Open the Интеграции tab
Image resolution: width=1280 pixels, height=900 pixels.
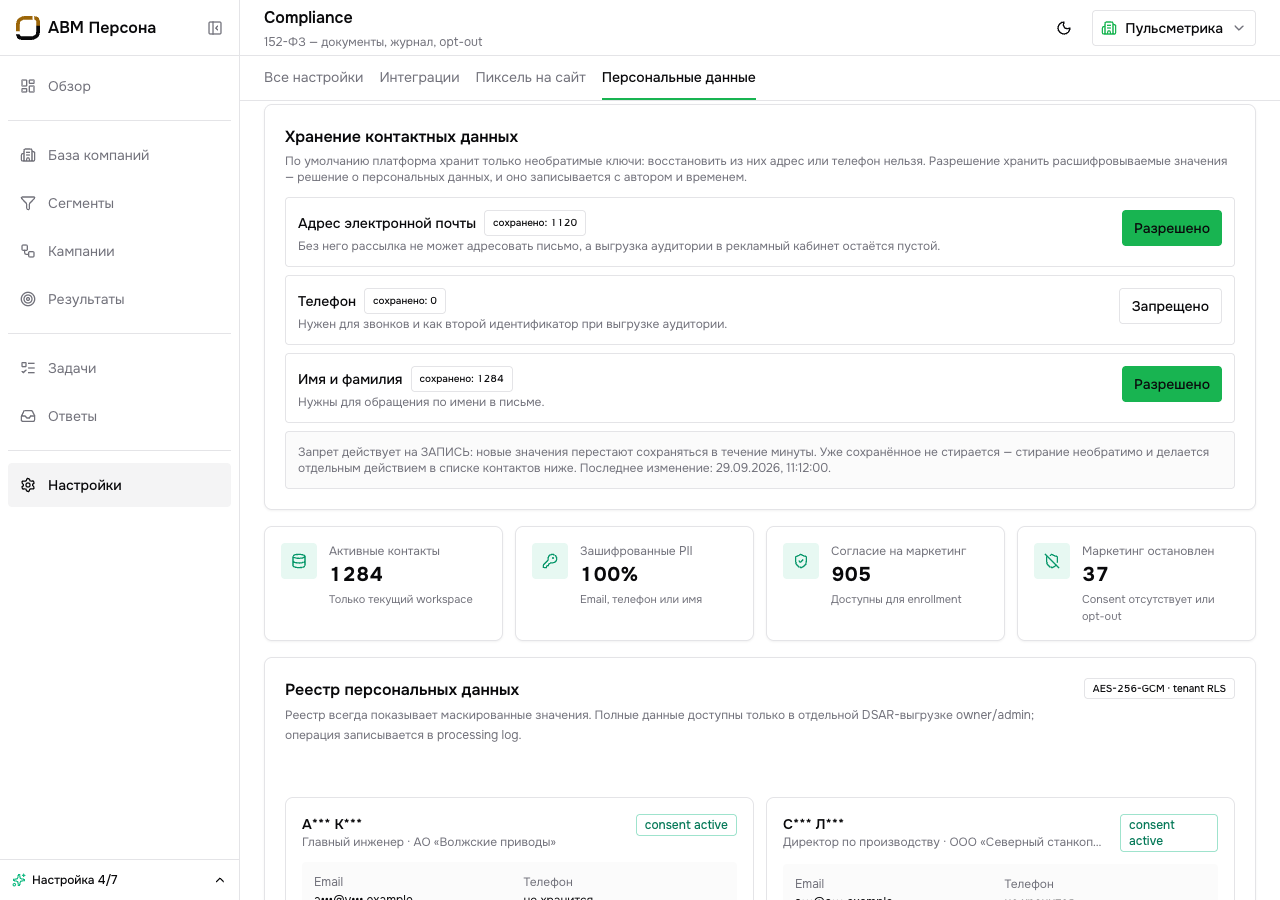[419, 77]
